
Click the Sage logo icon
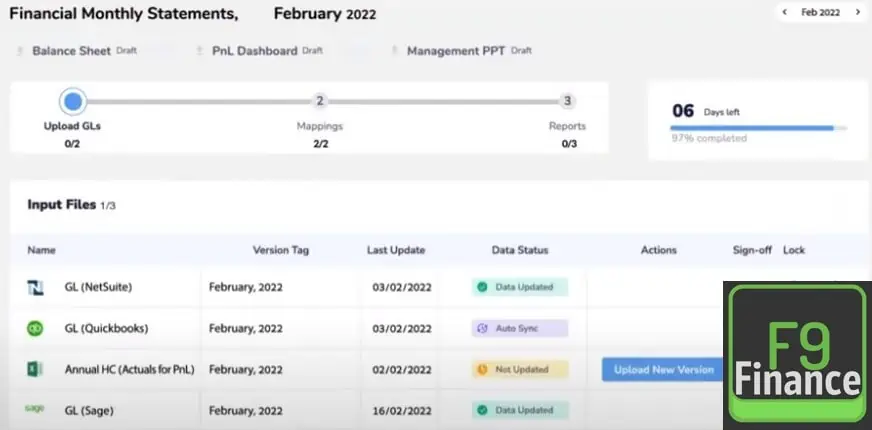(x=35, y=409)
